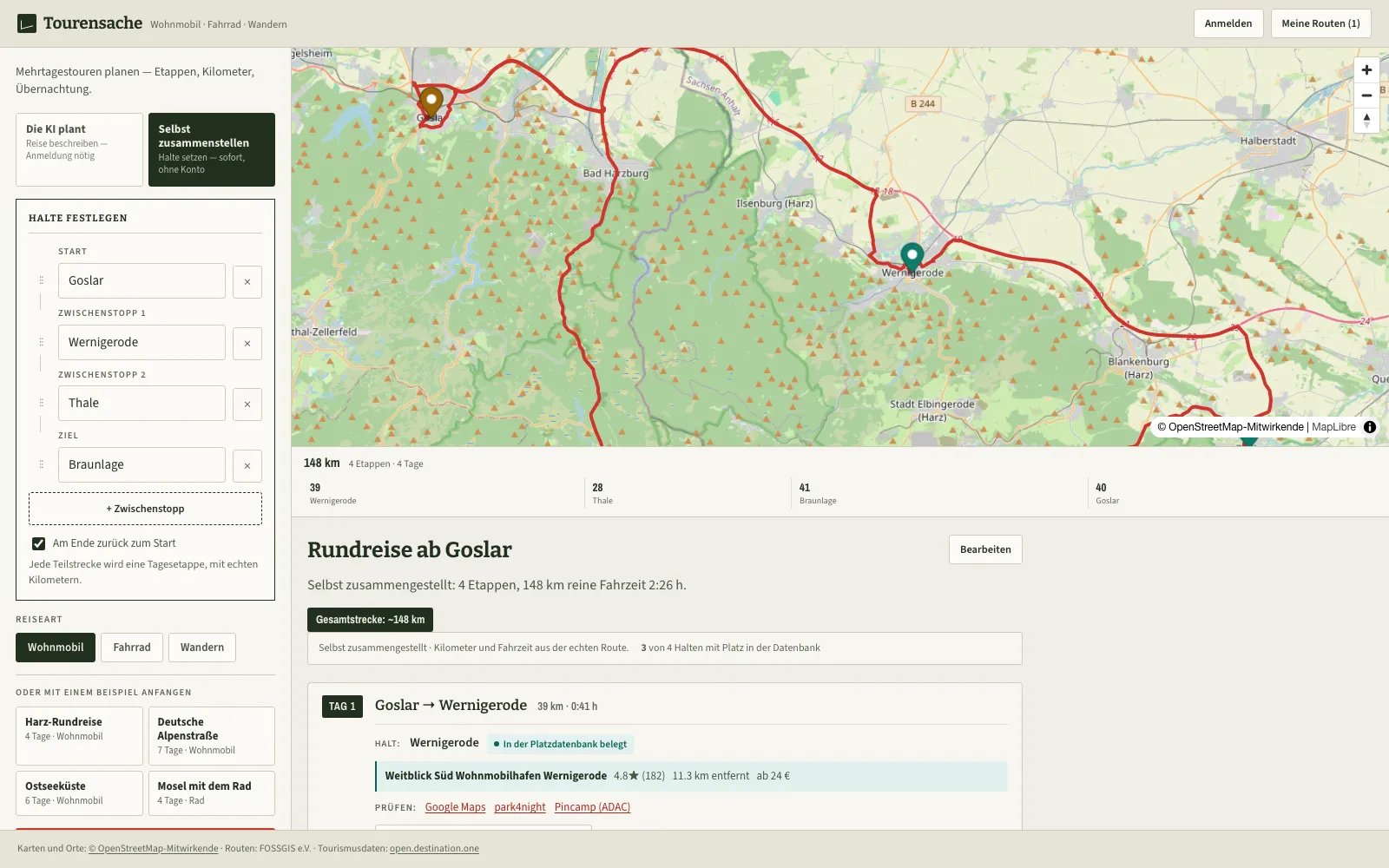Screen dimensions: 1389x868
Task: Open Meine Routen (1)
Action: tap(1320, 23)
